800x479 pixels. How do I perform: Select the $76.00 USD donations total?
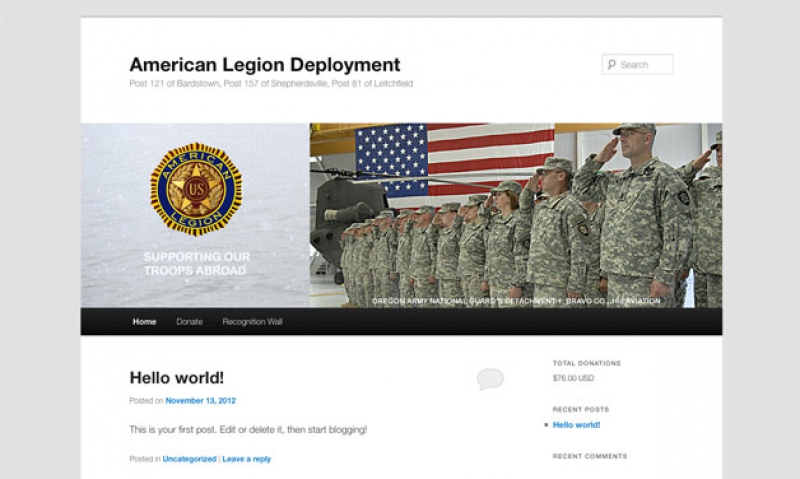573,379
